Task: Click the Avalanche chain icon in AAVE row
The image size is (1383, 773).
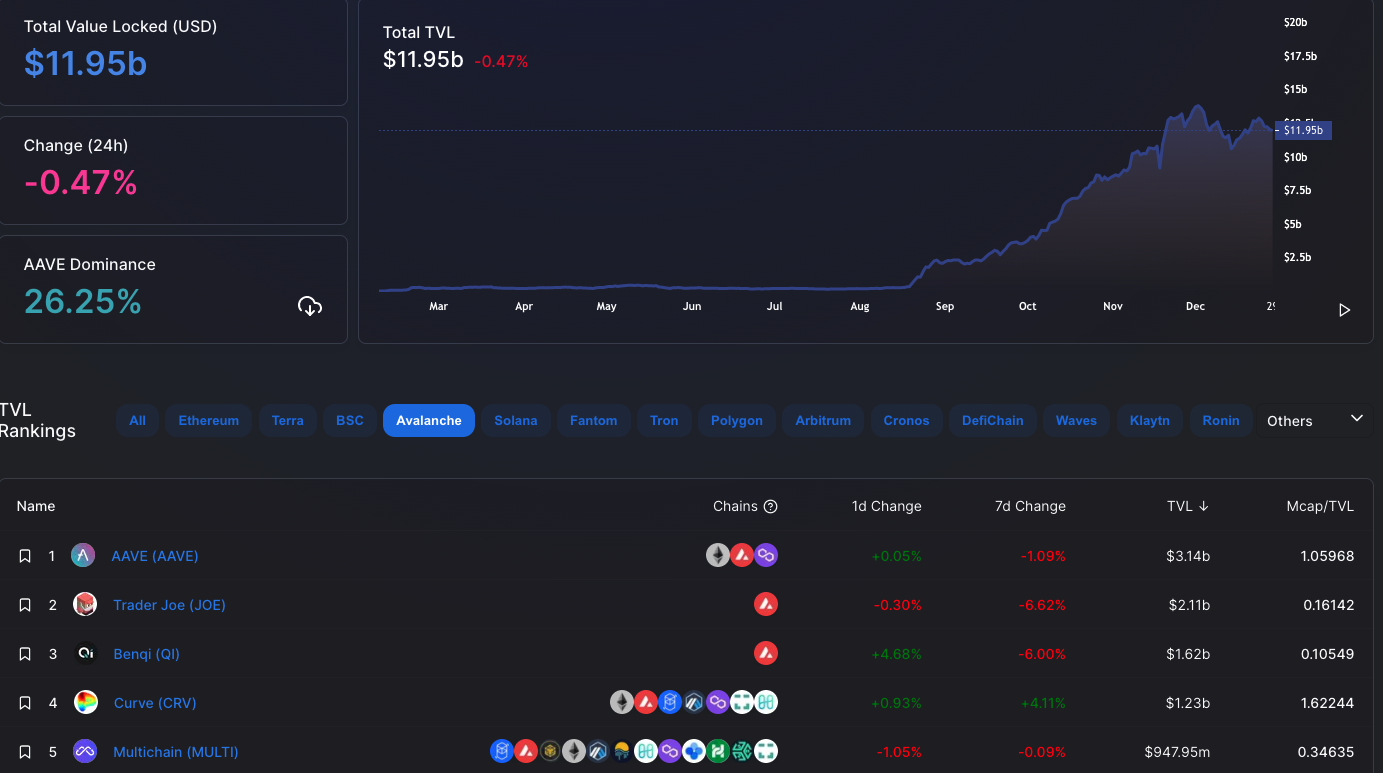Action: click(x=742, y=555)
